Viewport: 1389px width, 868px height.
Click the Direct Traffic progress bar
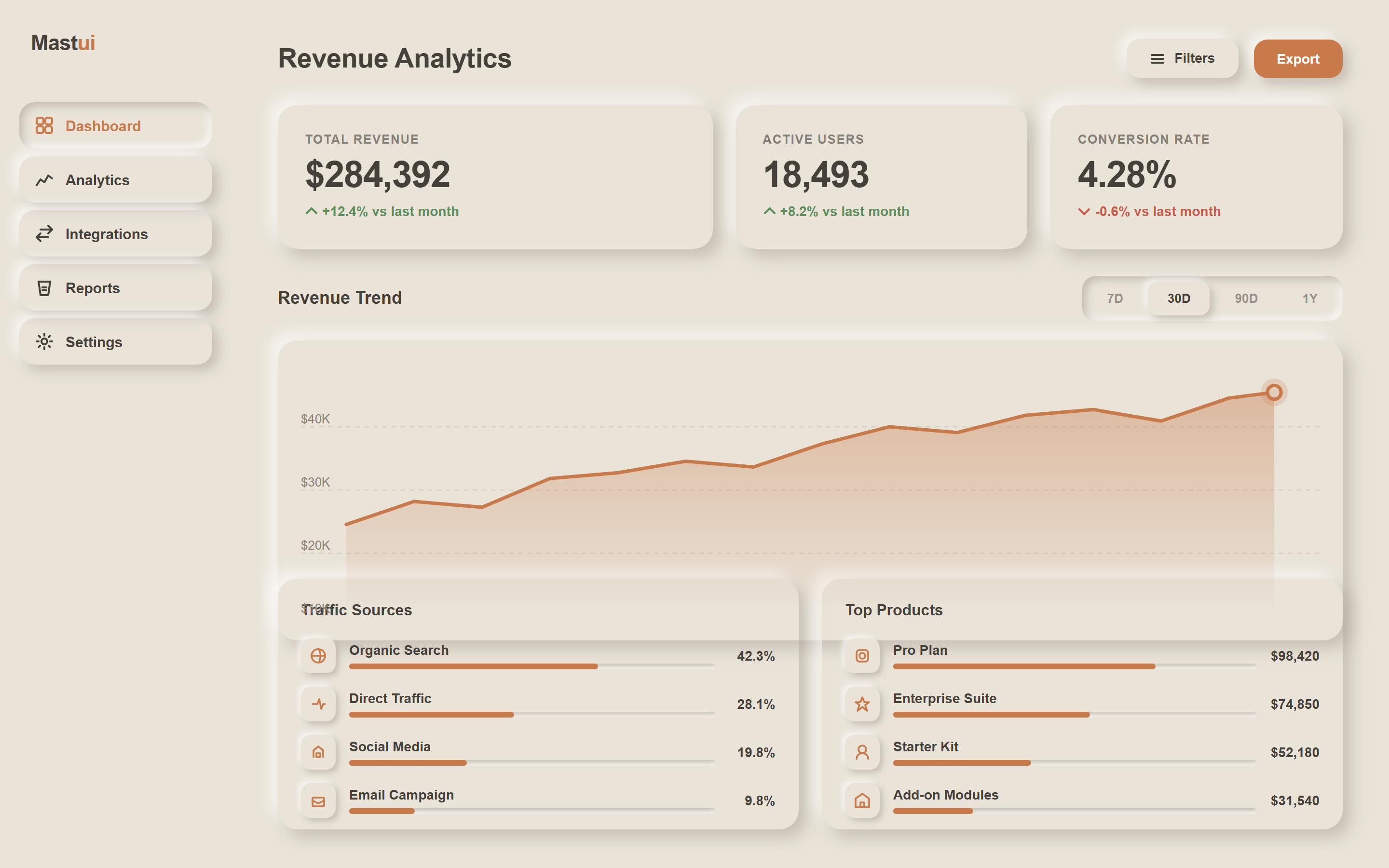(532, 715)
